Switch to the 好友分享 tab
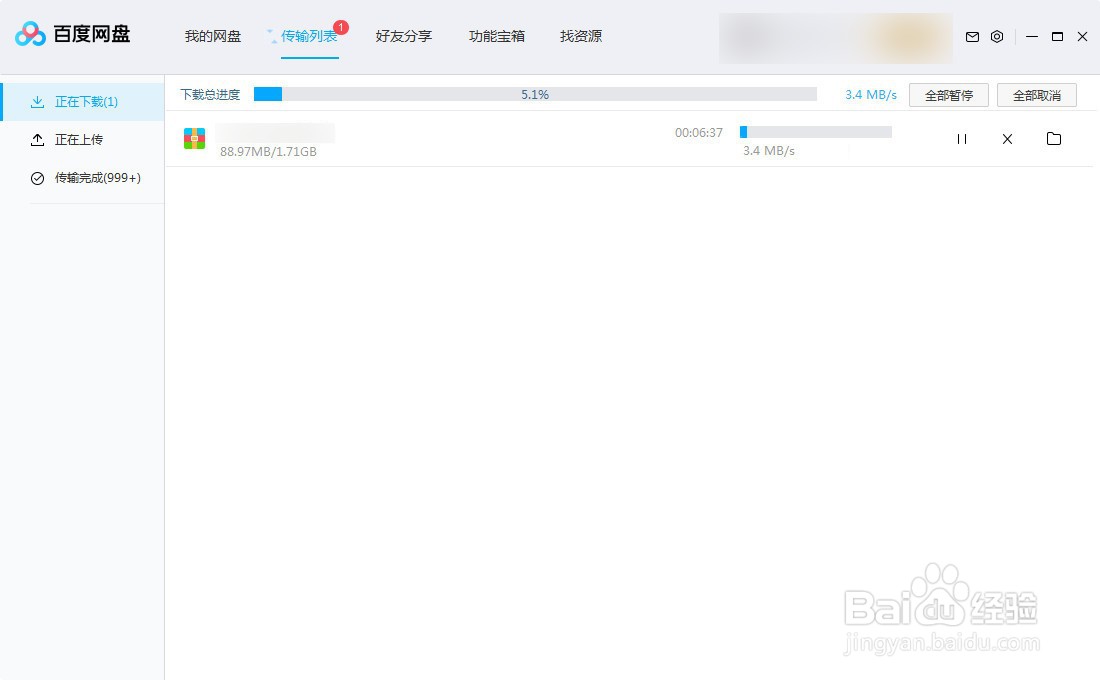Viewport: 1100px width, 680px height. point(403,36)
